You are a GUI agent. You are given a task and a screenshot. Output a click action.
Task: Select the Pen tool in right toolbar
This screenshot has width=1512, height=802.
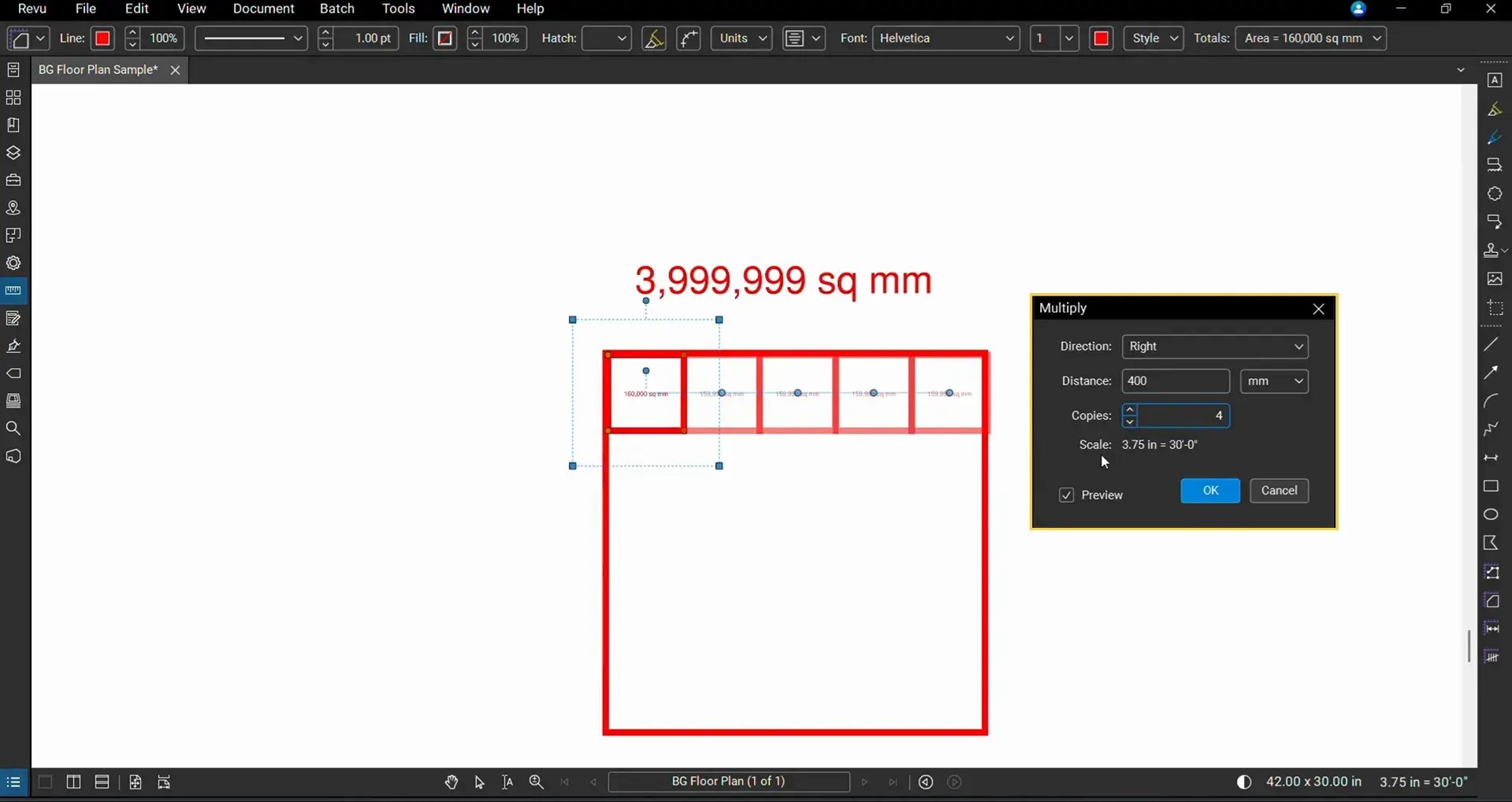[x=1494, y=137]
